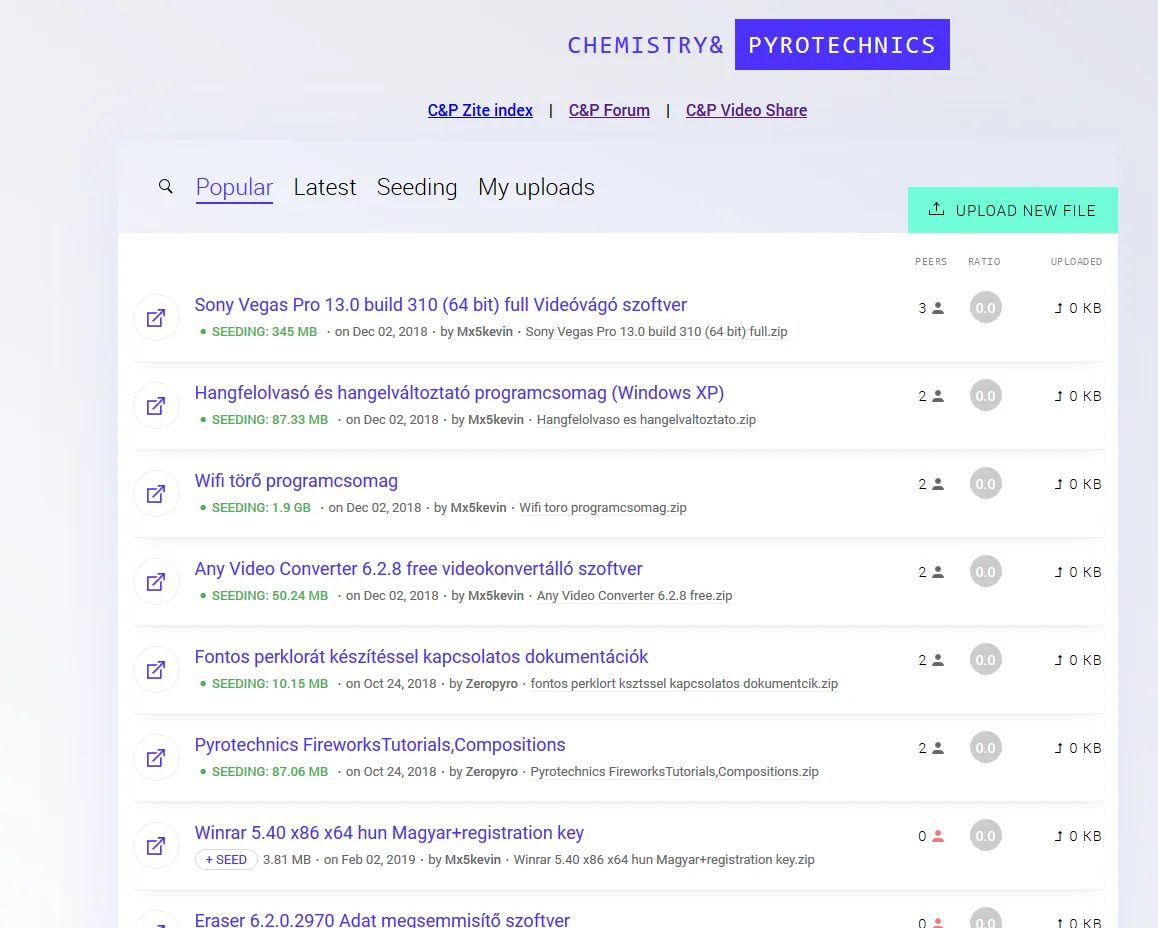
Task: Click SEEDING: 10.15 MB status text
Action: coord(270,683)
